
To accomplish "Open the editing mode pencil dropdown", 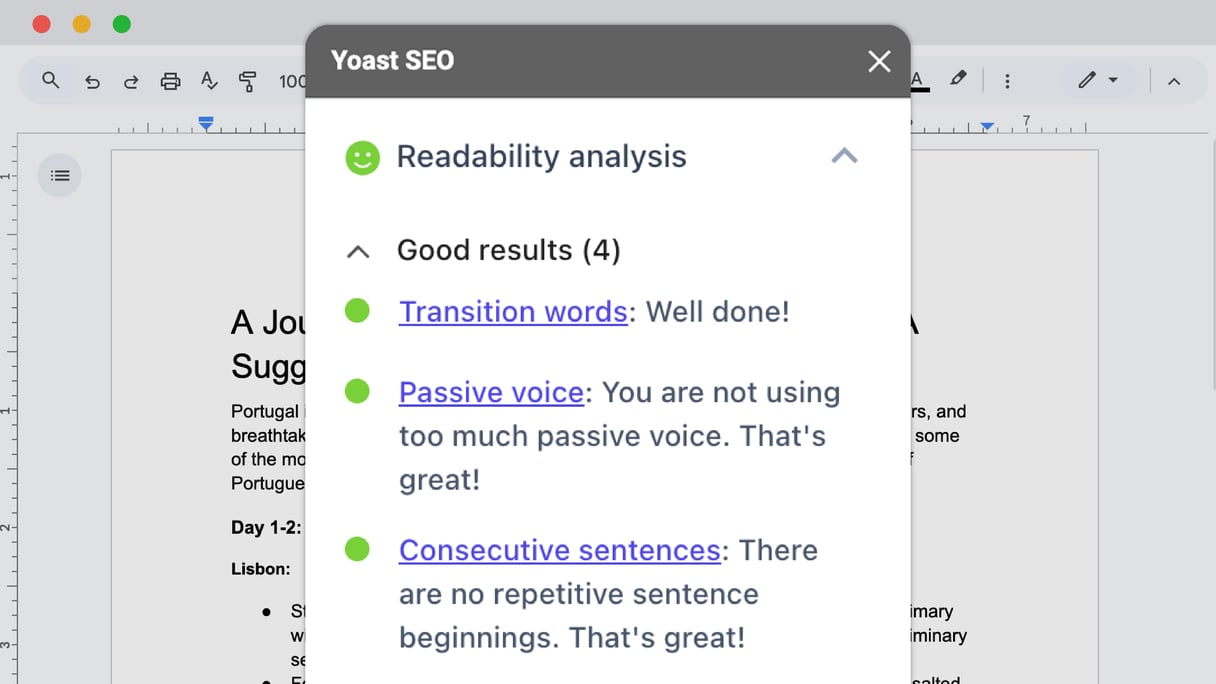I will (1098, 80).
